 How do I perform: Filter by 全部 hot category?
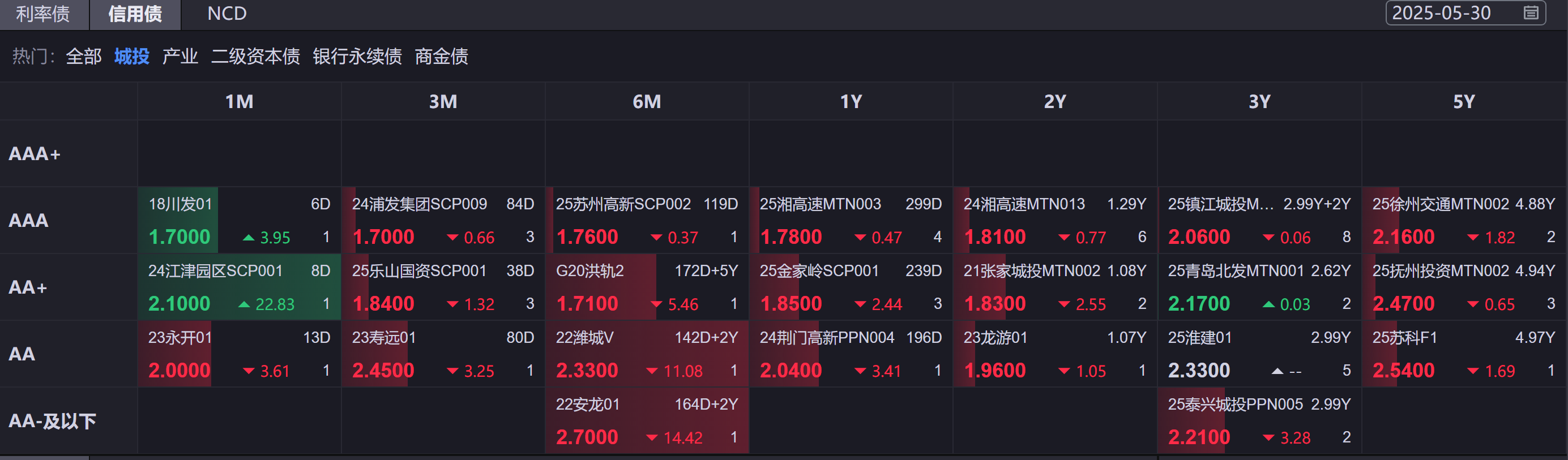[83, 57]
